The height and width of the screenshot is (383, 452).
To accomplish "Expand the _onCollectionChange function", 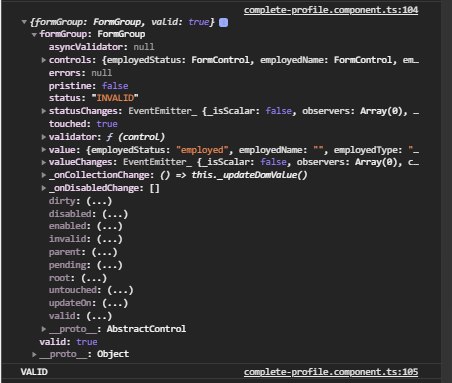I will (44, 175).
